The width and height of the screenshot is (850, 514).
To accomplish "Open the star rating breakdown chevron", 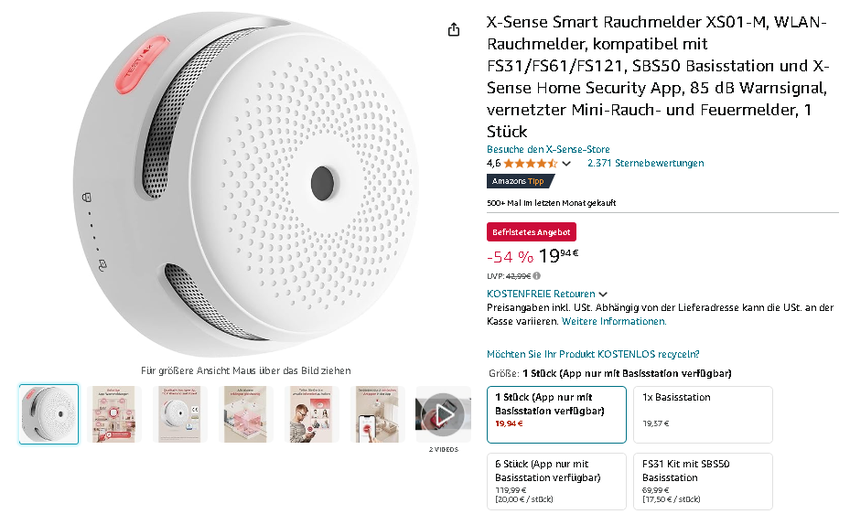I will pos(567,163).
